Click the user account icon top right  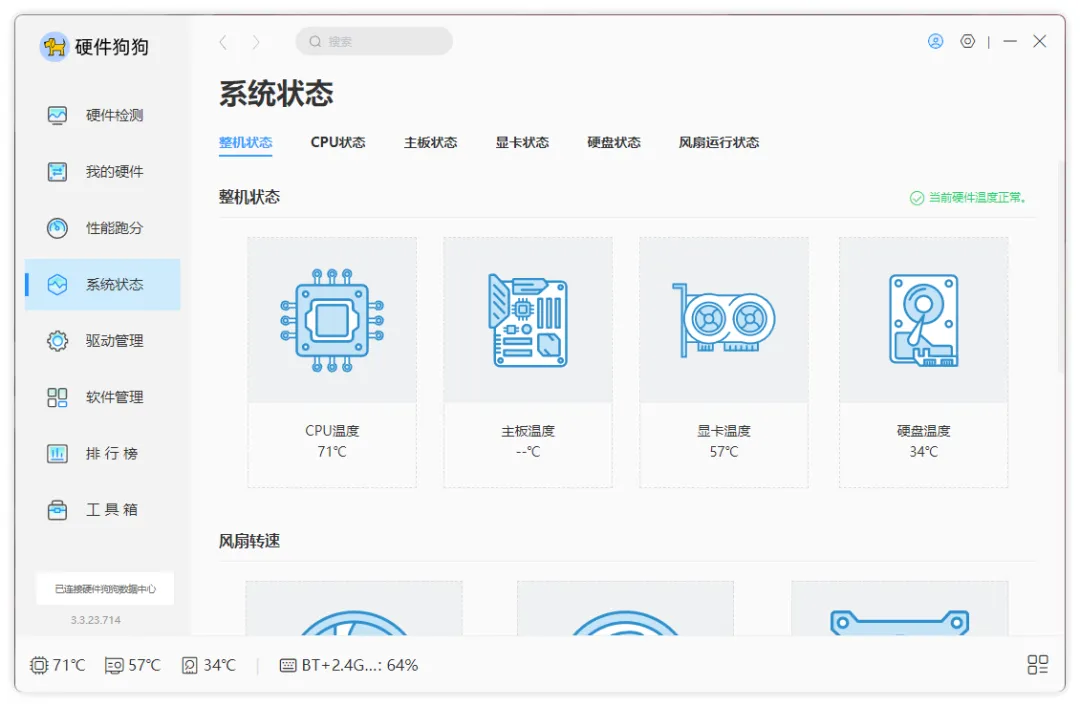click(935, 41)
